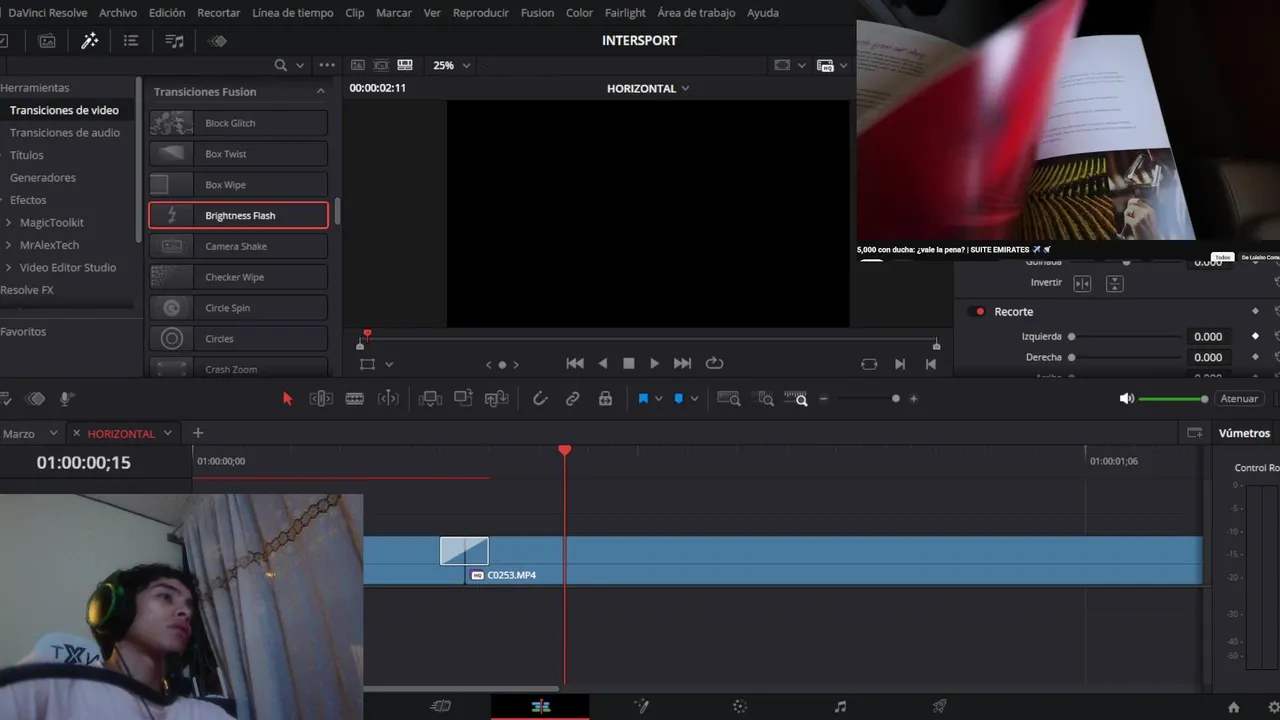Toggle Loop playback button
This screenshot has width=1280, height=720.
click(x=714, y=364)
